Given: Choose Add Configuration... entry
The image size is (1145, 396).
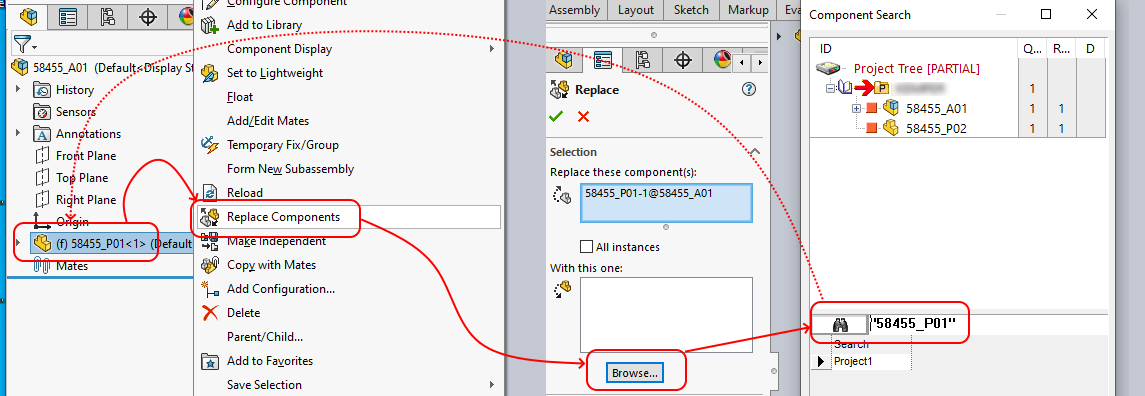Looking at the screenshot, I should click(280, 289).
